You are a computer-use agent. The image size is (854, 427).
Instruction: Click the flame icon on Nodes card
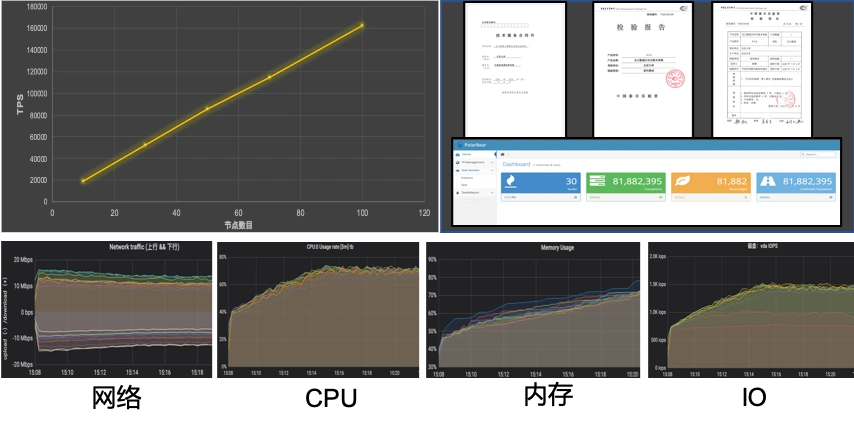click(x=511, y=181)
